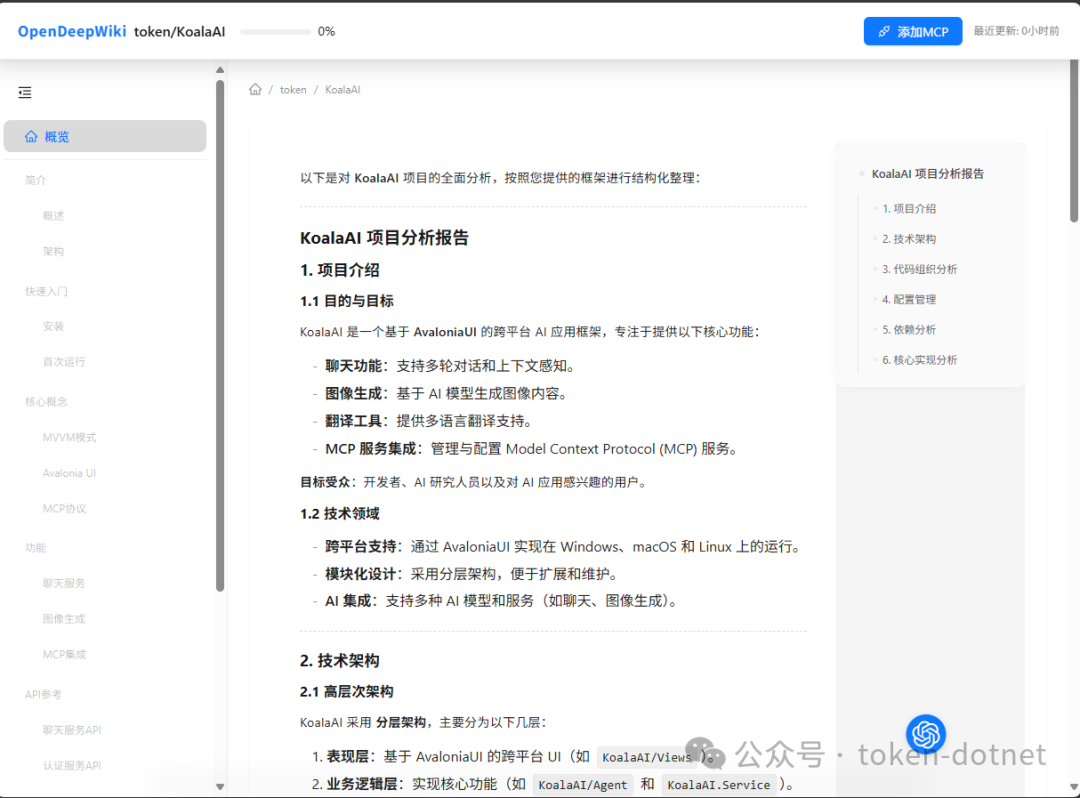Click the 1.1 目的与目标 heading
The width and height of the screenshot is (1080, 798).
coord(346,301)
